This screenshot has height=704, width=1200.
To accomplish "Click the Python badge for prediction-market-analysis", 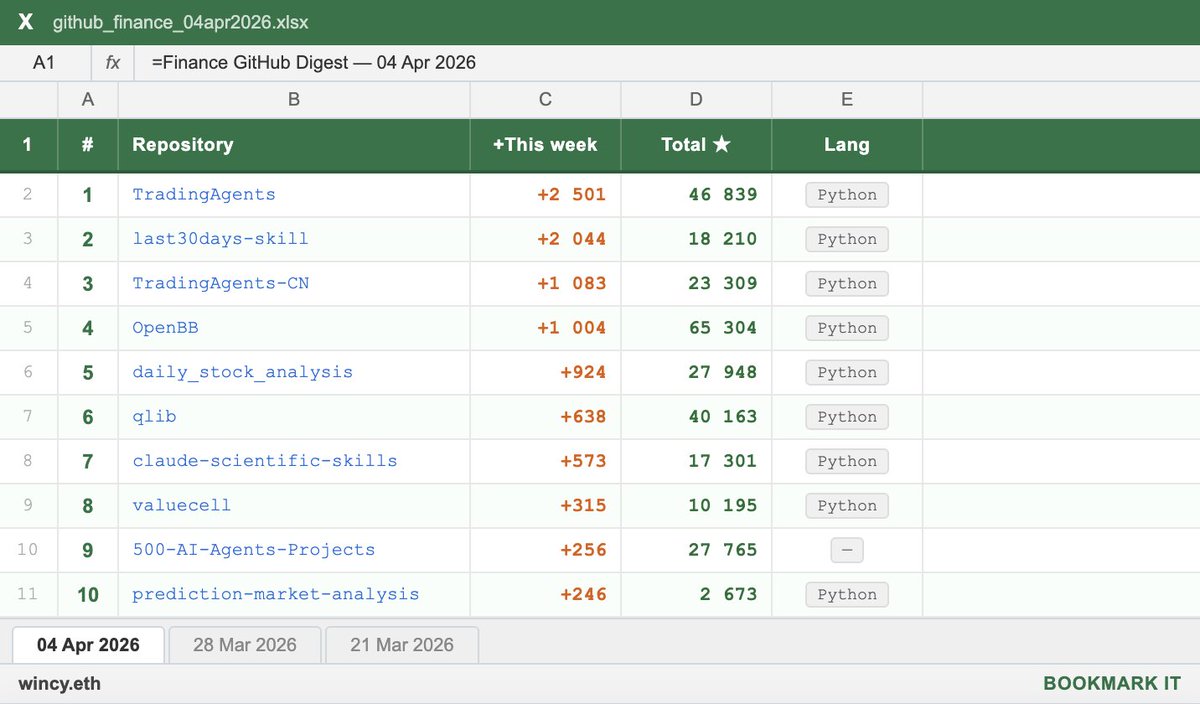I will 846,594.
